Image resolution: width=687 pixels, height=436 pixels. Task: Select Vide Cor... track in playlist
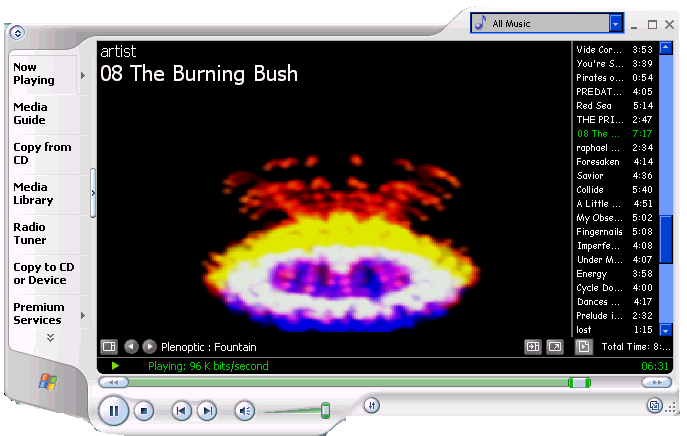(x=615, y=50)
